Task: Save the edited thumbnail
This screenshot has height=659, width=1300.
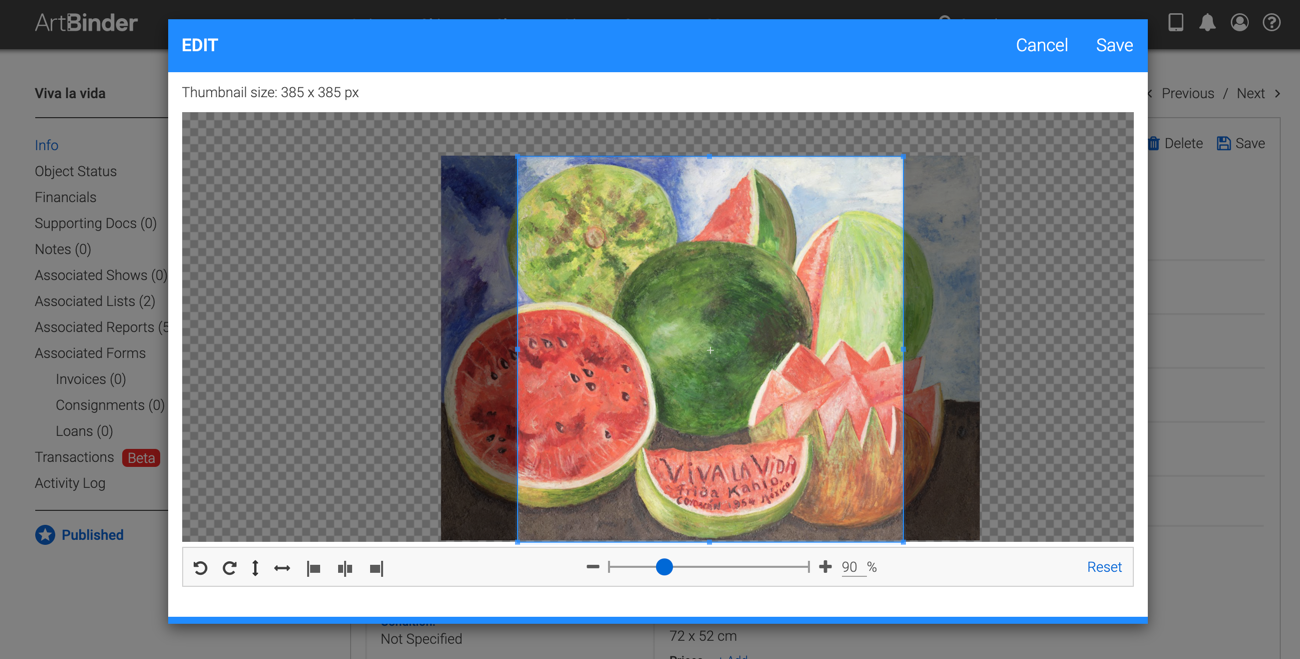Action: (x=1114, y=45)
